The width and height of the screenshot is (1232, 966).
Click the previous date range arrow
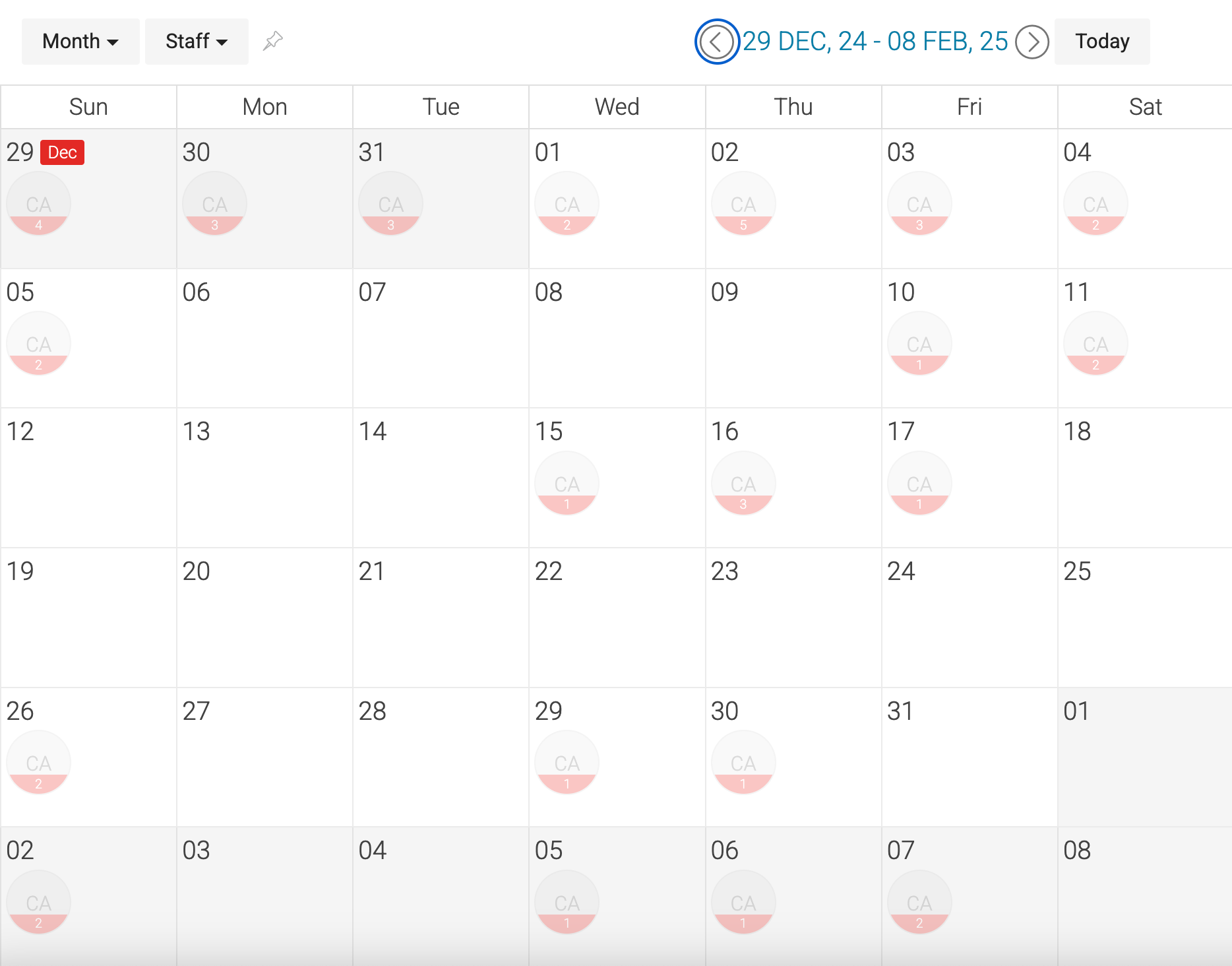click(716, 42)
